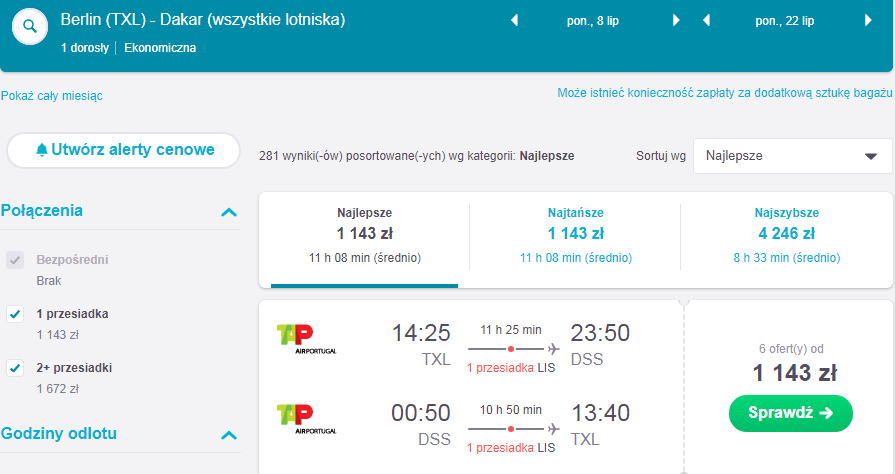895x474 pixels.
Task: Open the Sortuj wg Najlepsze dropdown
Action: pyautogui.click(x=792, y=156)
